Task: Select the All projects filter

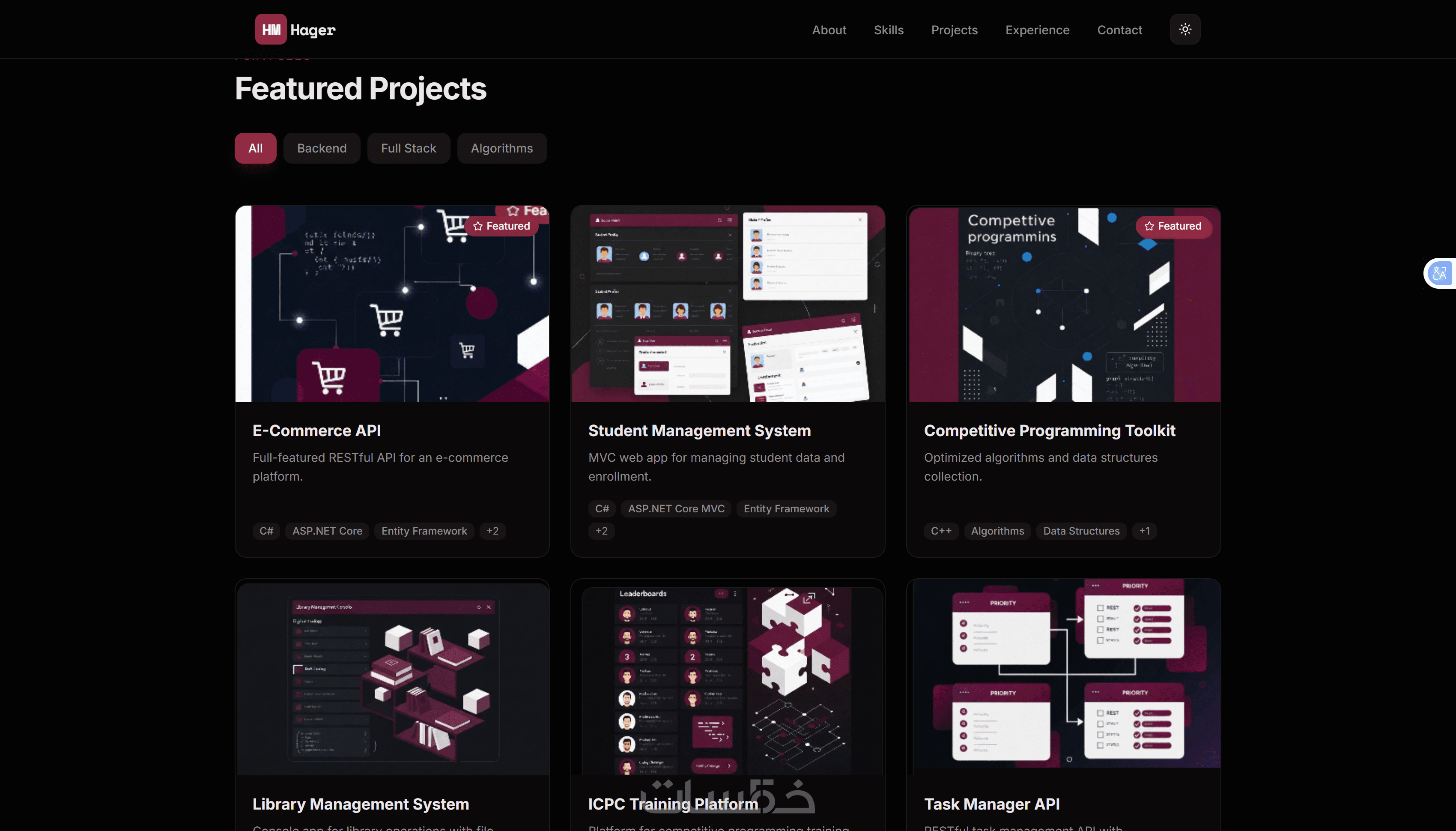Action: (x=255, y=148)
